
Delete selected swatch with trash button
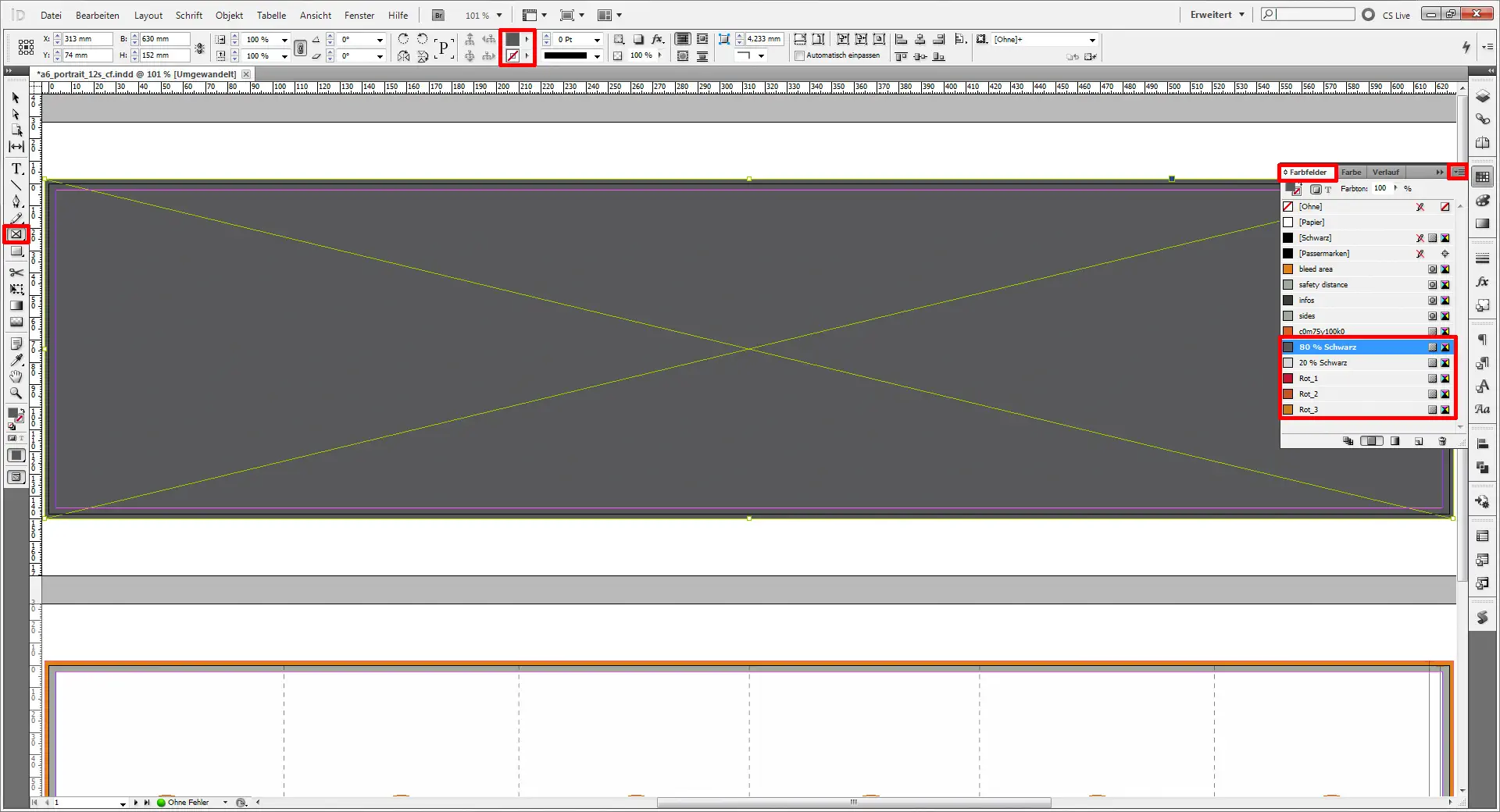coord(1443,441)
